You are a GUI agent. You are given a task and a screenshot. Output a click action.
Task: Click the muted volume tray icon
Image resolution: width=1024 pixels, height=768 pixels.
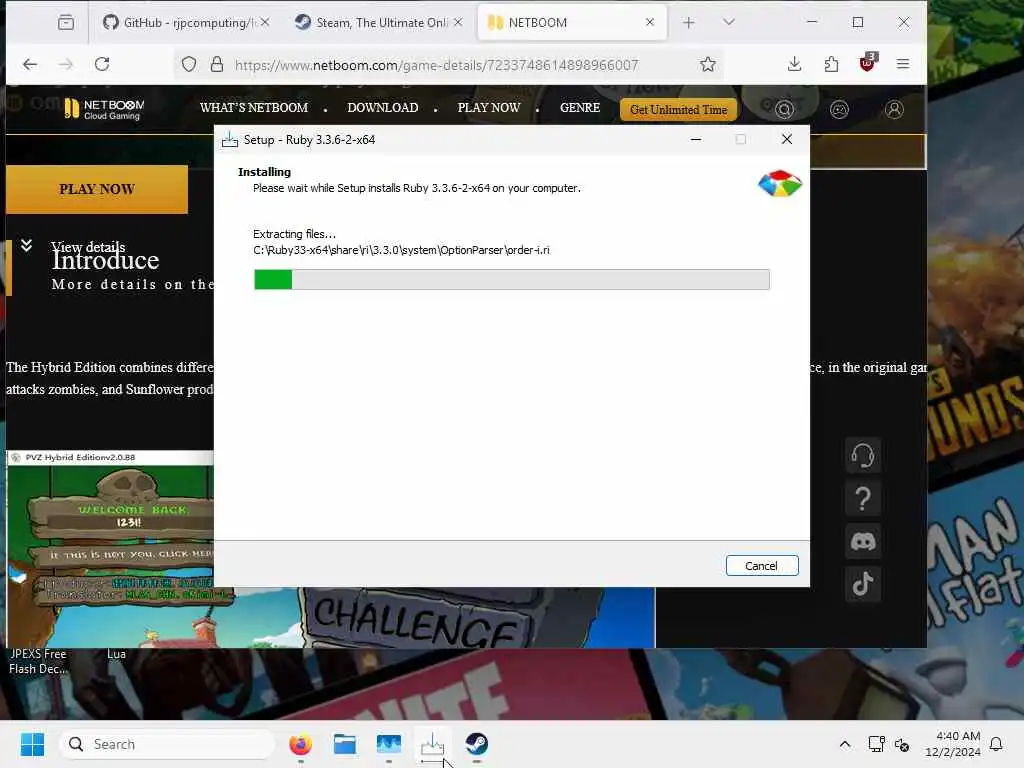(902, 744)
